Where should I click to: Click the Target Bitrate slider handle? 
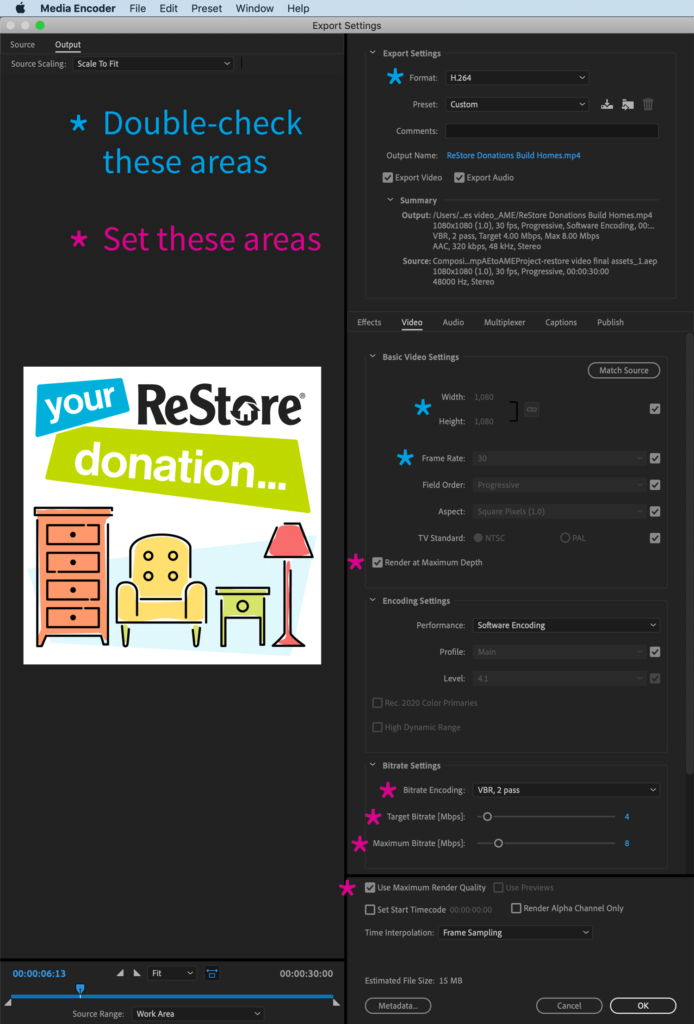pos(487,817)
